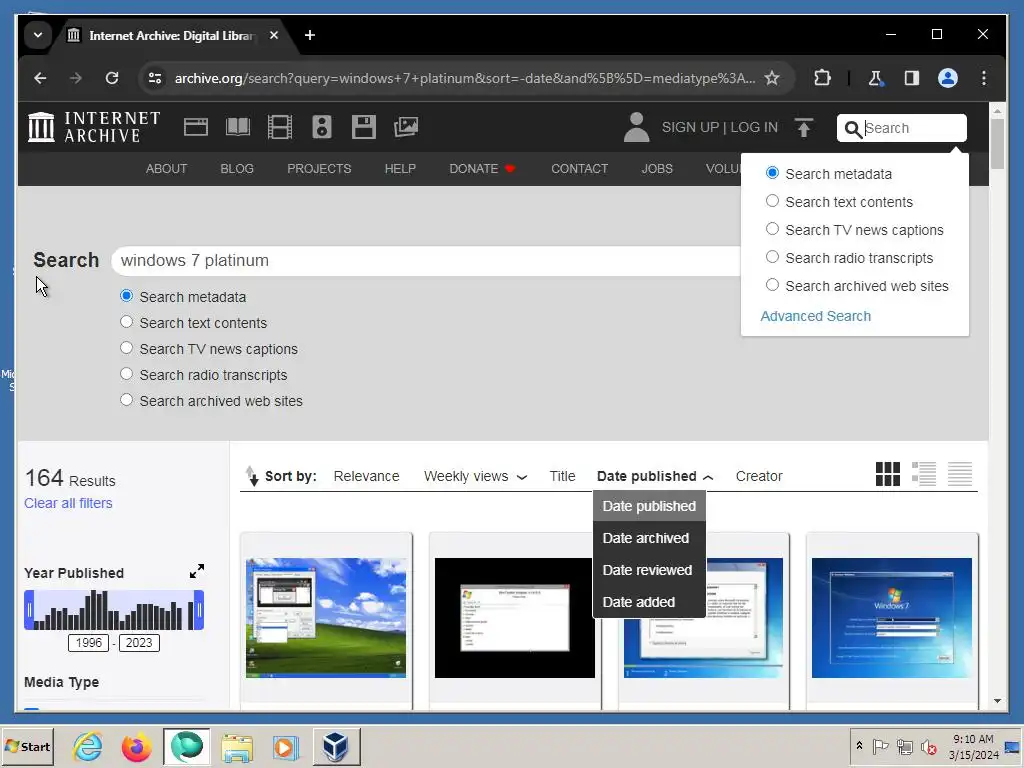Image resolution: width=1024 pixels, height=768 pixels.
Task: Sort results by Creator
Action: 759,476
